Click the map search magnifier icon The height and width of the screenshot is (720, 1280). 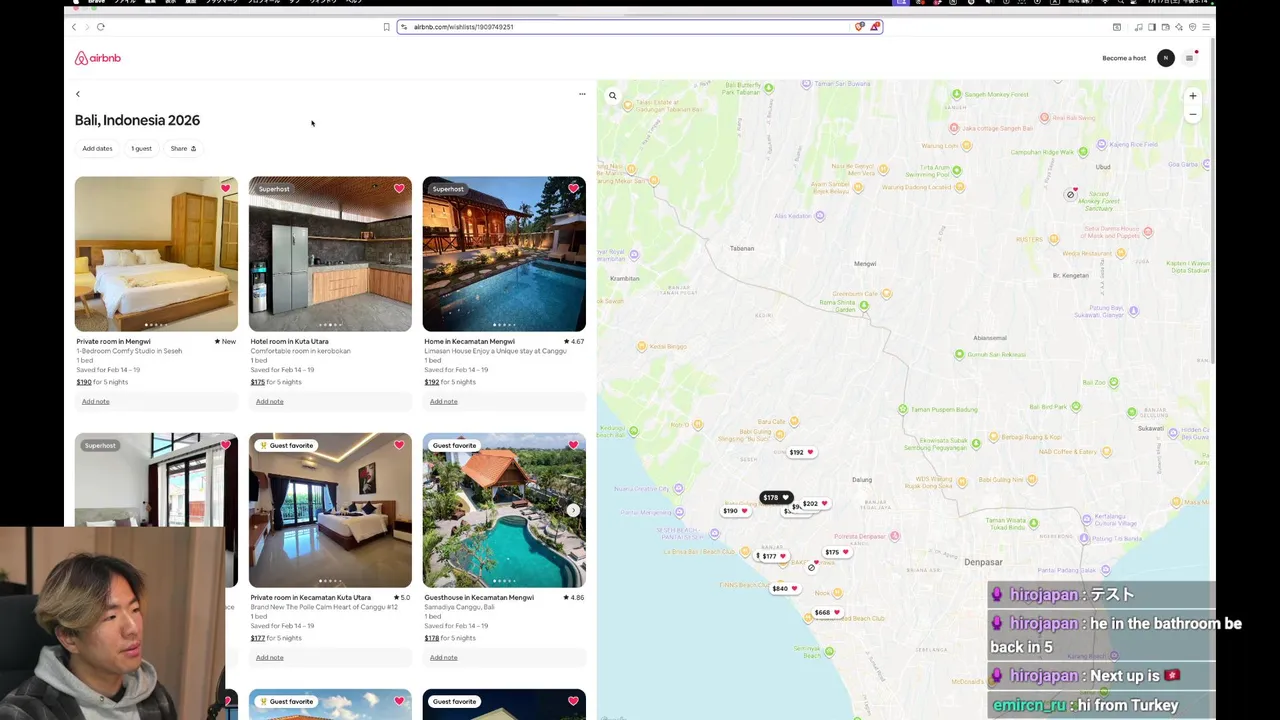click(613, 96)
